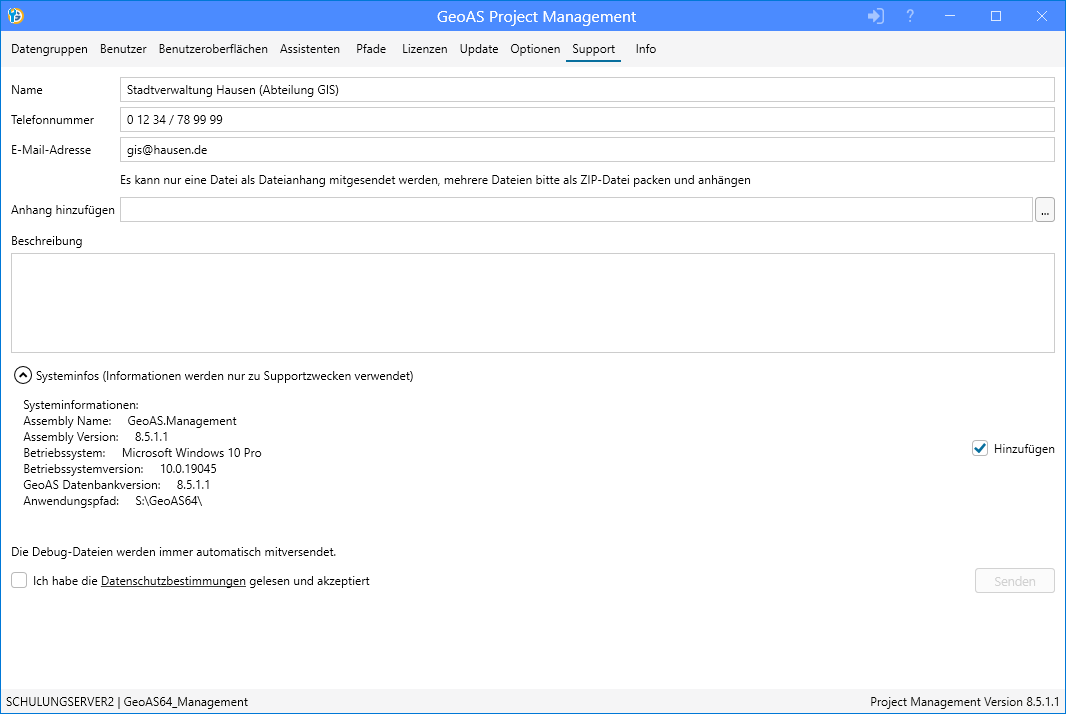This screenshot has height=714, width=1066.
Task: Focus the Telefonnummer text field
Action: tap(587, 120)
